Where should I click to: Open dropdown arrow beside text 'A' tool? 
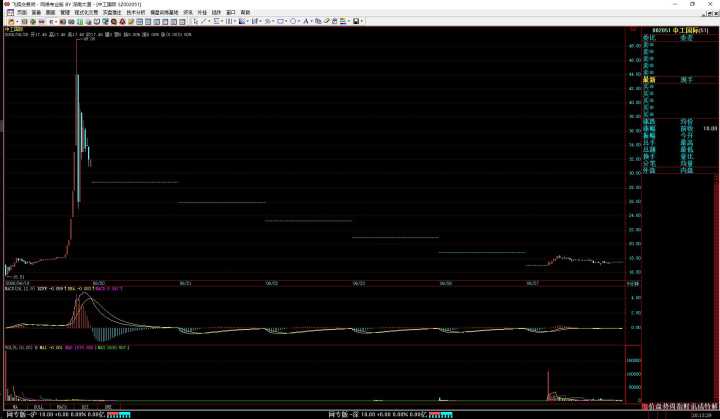pos(312,21)
